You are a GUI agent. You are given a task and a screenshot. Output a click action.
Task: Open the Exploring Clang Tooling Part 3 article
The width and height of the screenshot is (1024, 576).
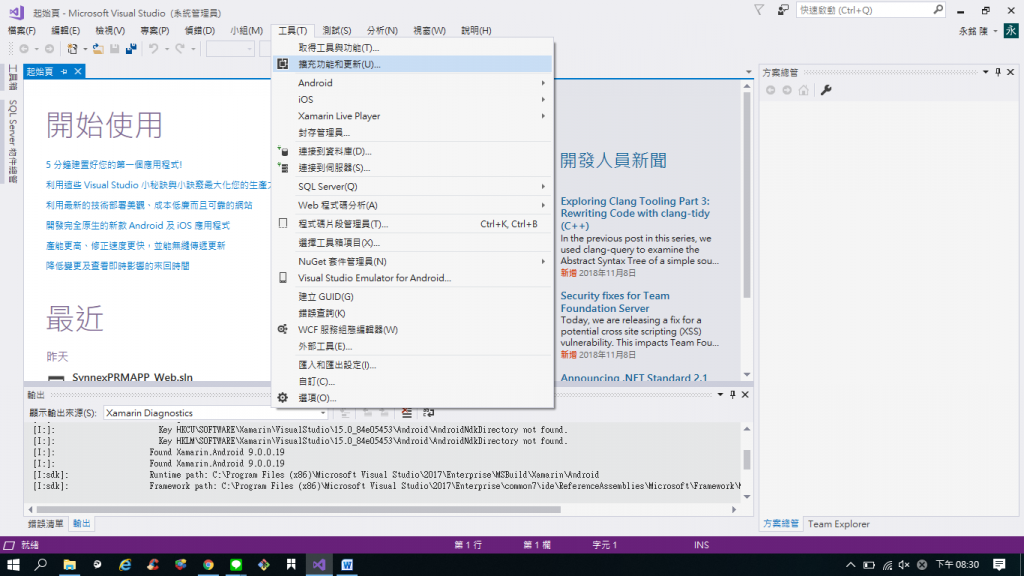[635, 213]
